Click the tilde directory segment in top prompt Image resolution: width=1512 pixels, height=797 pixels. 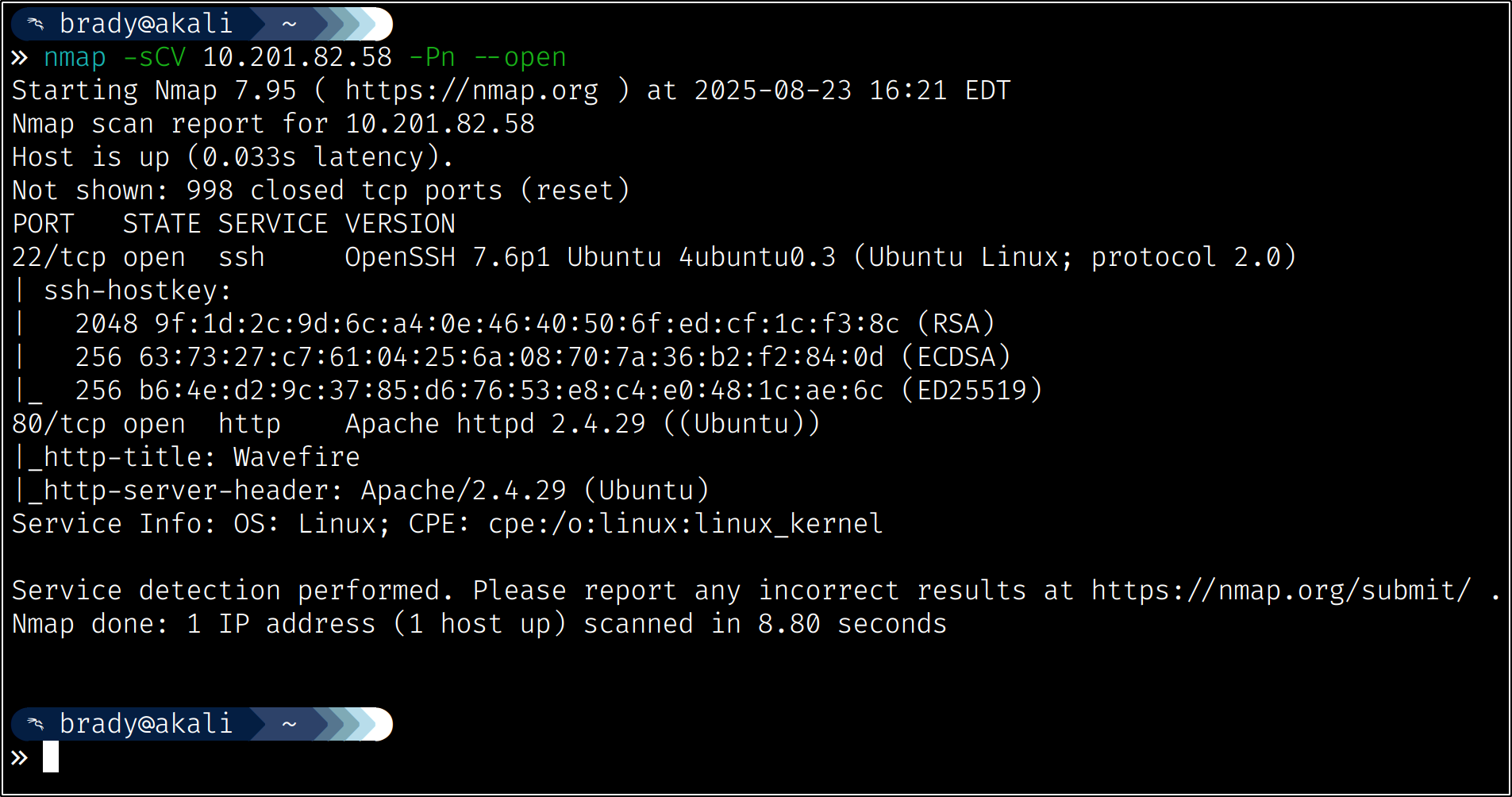[x=290, y=24]
